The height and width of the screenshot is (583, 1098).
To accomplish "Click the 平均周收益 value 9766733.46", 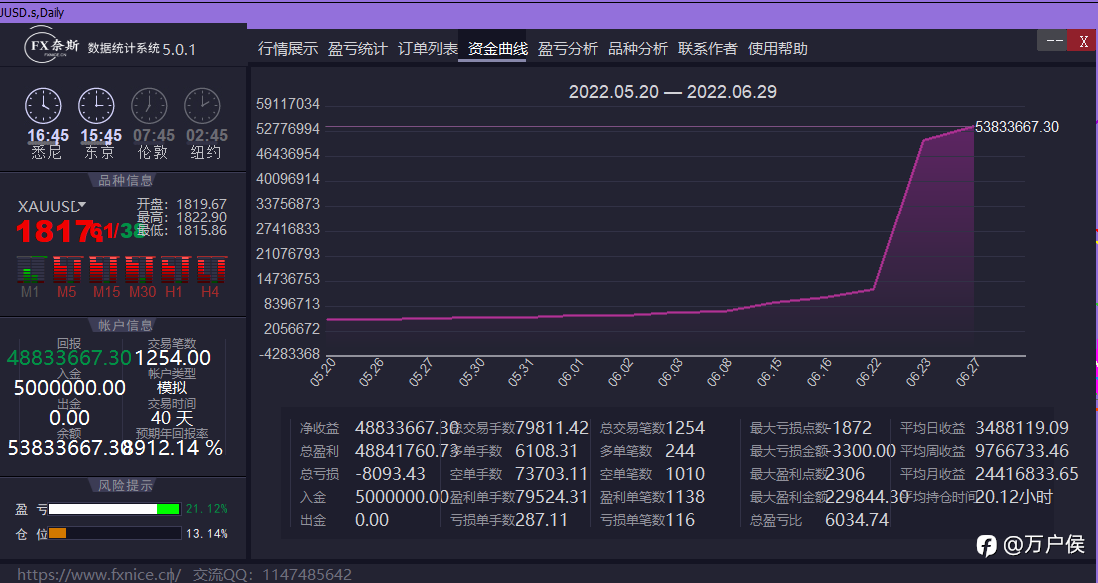I will [1022, 451].
